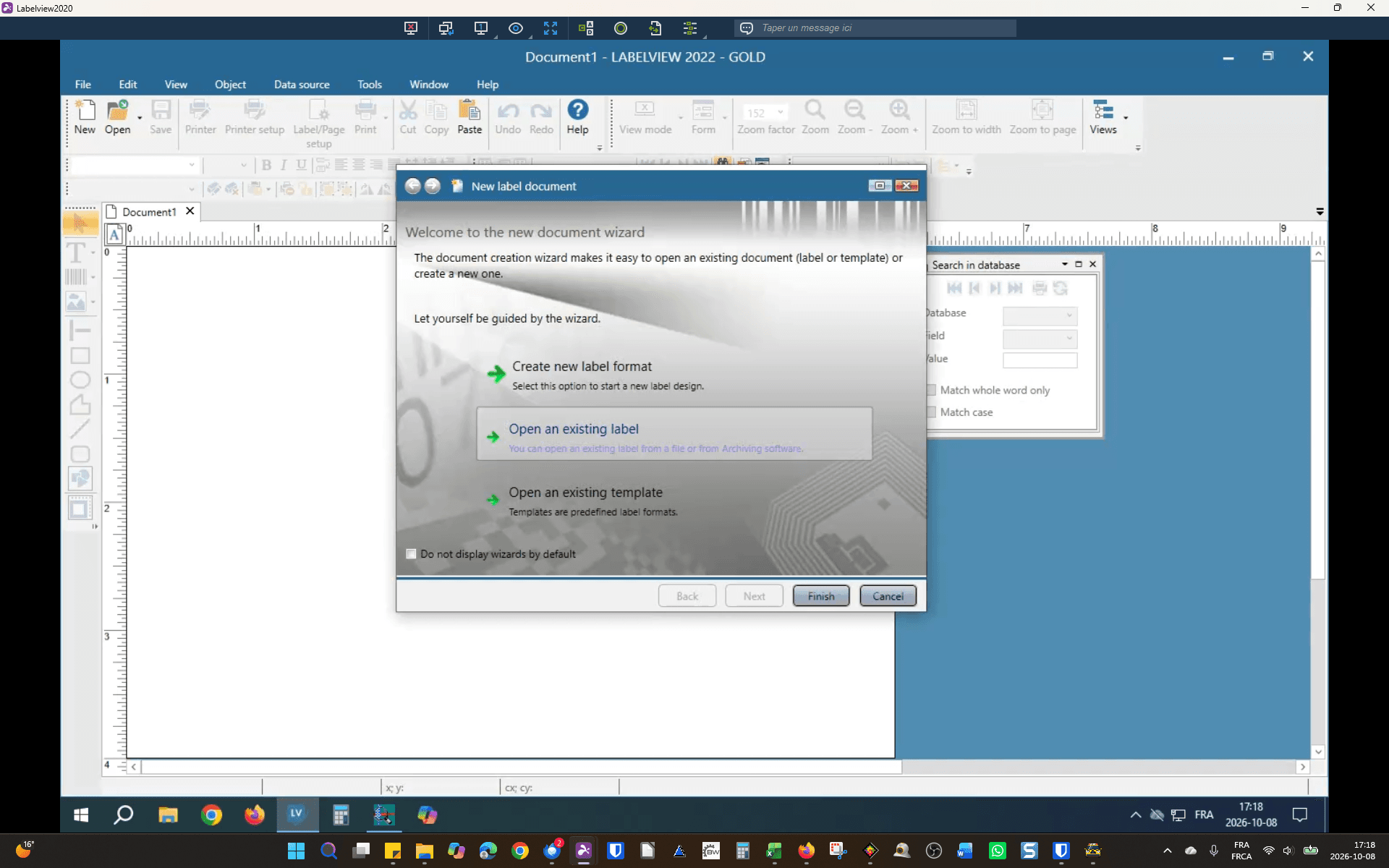Click the Cancel button in wizard
This screenshot has height=868, width=1389.
click(x=888, y=596)
